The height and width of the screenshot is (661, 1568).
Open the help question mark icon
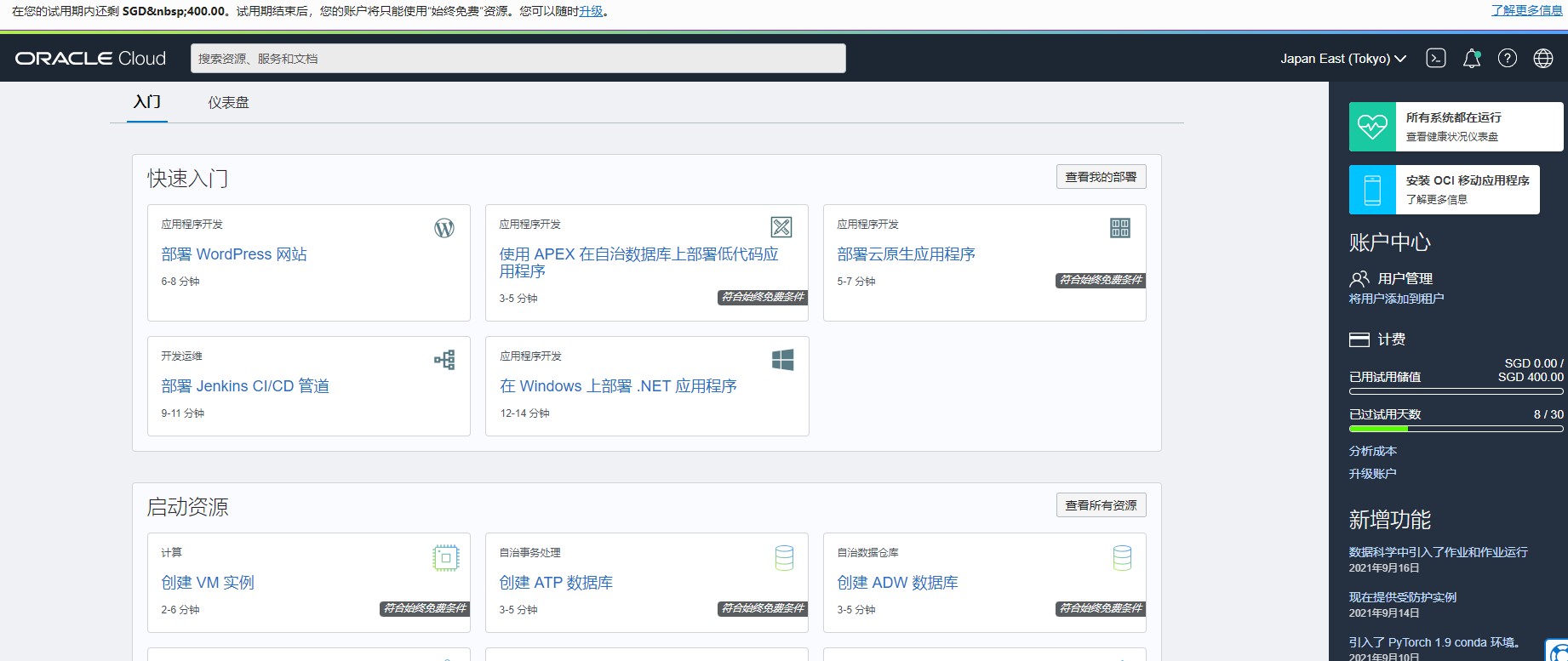click(1508, 58)
